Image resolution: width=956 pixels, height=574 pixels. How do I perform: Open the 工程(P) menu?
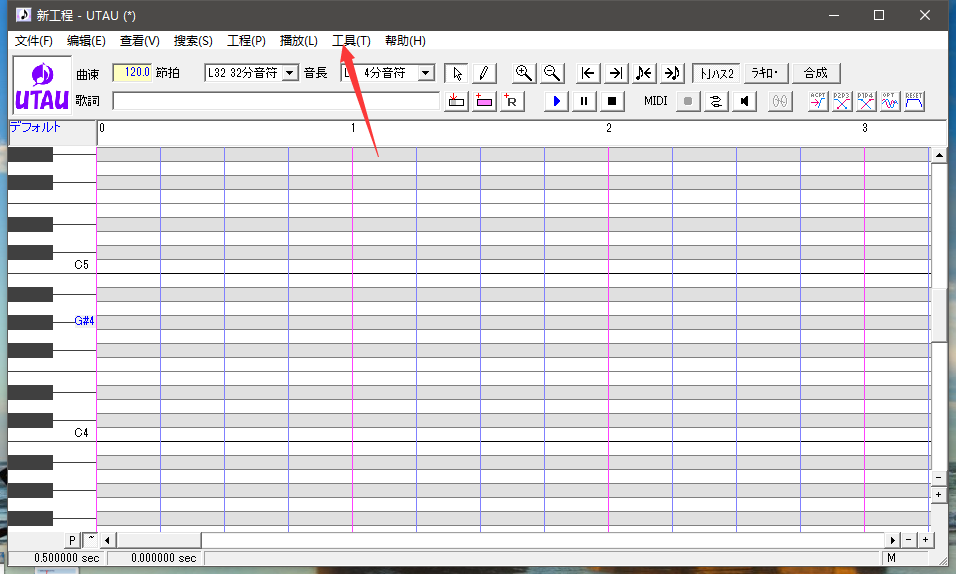246,41
